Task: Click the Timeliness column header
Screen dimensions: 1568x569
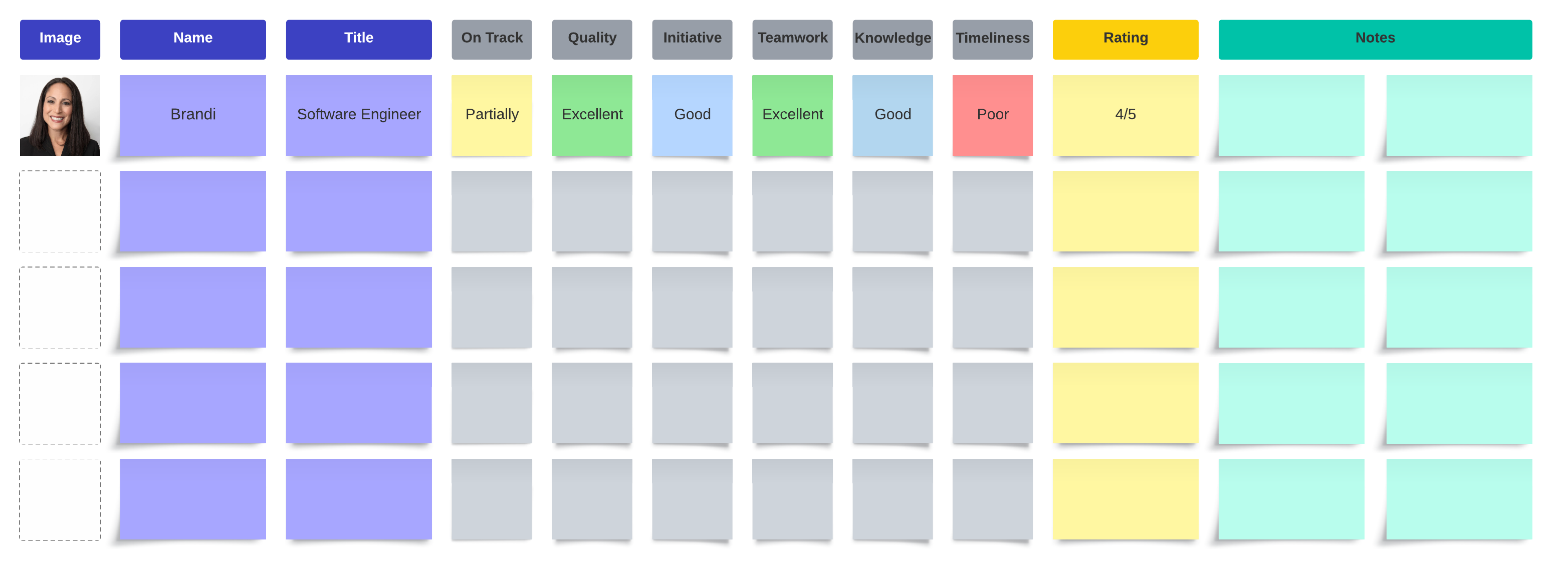Action: [x=992, y=39]
